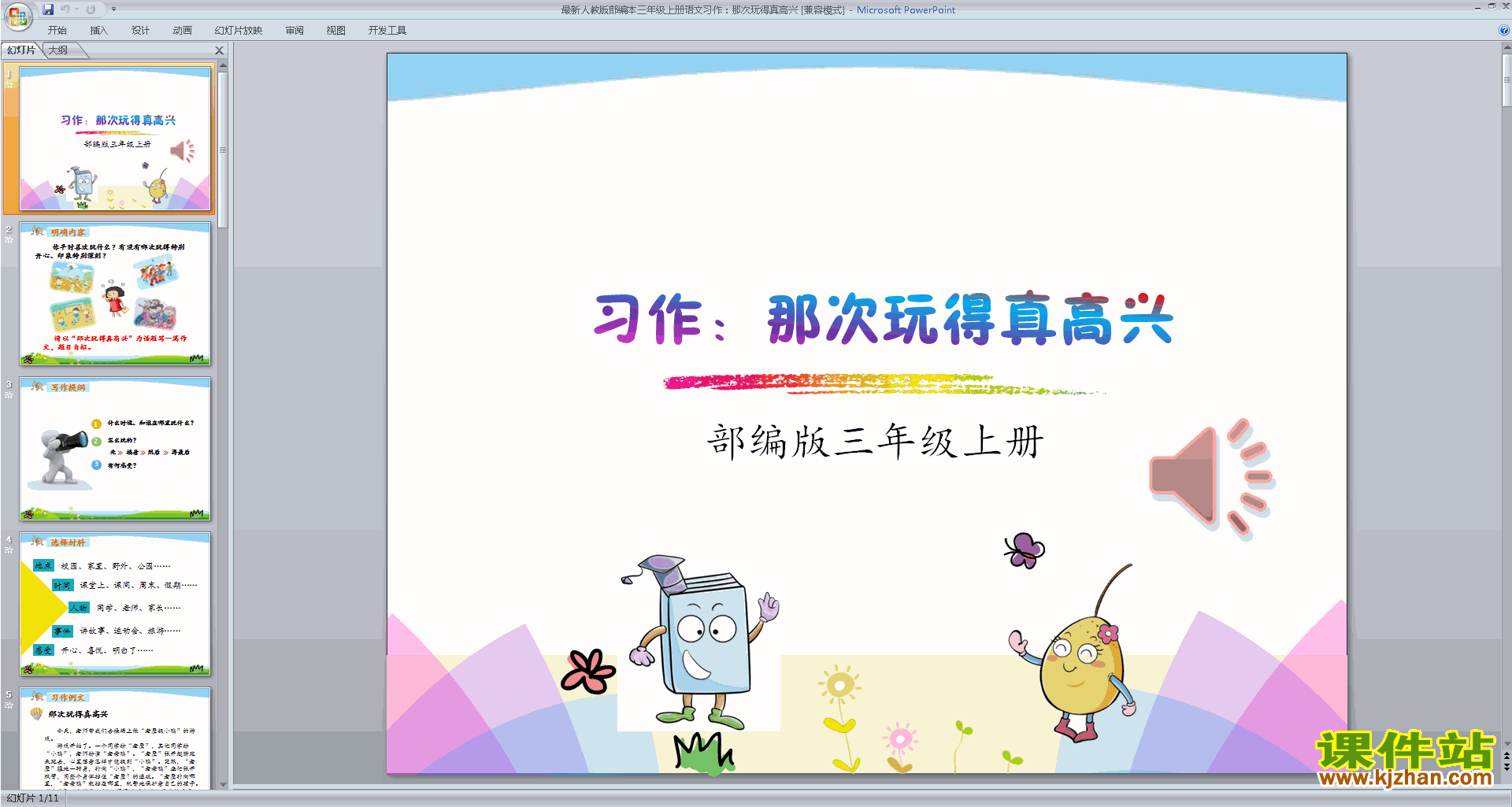1512x807 pixels.
Task: Open the 开发工具 ribbon tab
Action: pos(387,31)
